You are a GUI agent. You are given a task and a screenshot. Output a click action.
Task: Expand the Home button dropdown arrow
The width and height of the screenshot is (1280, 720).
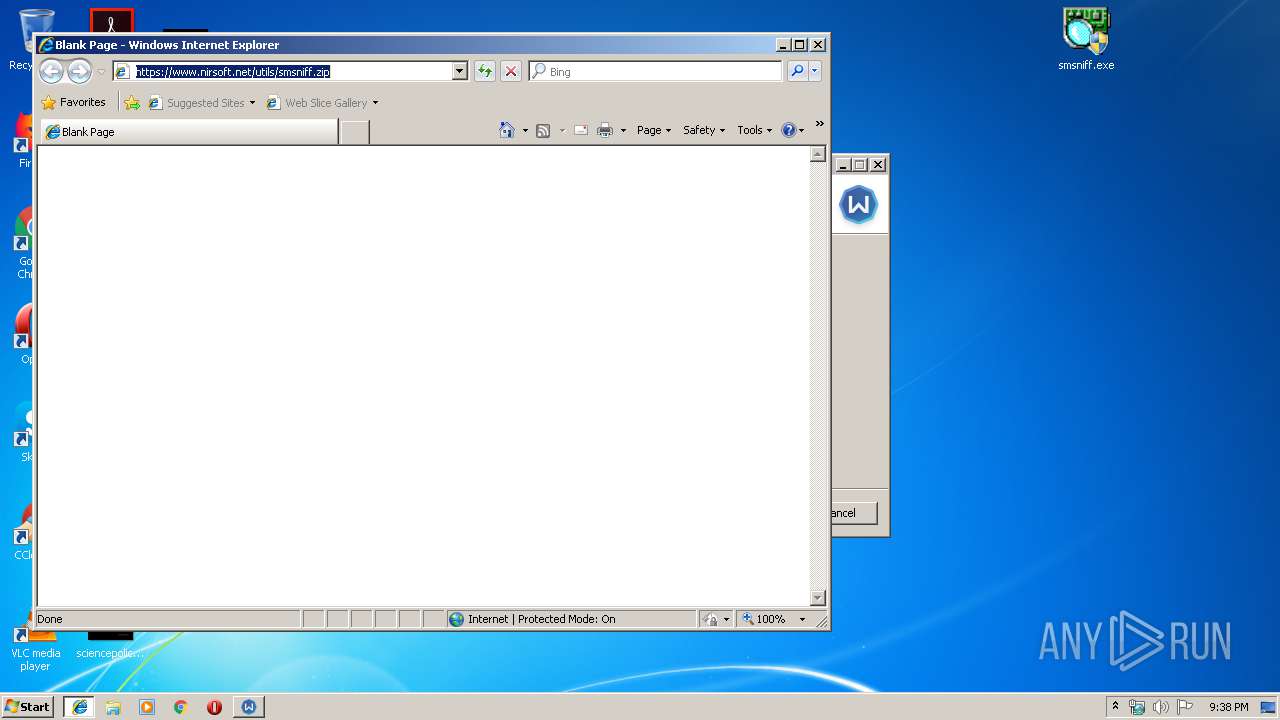(525, 130)
